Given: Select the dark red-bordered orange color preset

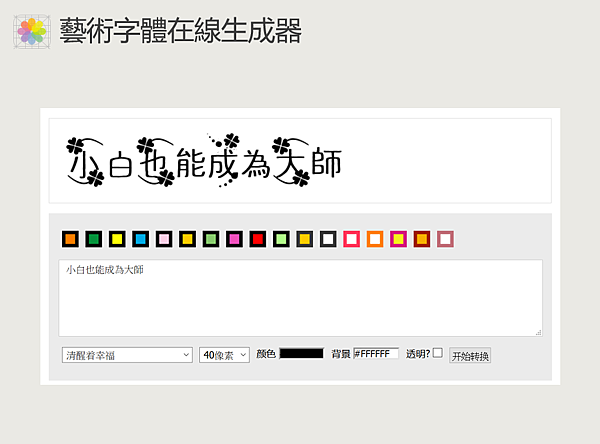Looking at the screenshot, I should 422,239.
